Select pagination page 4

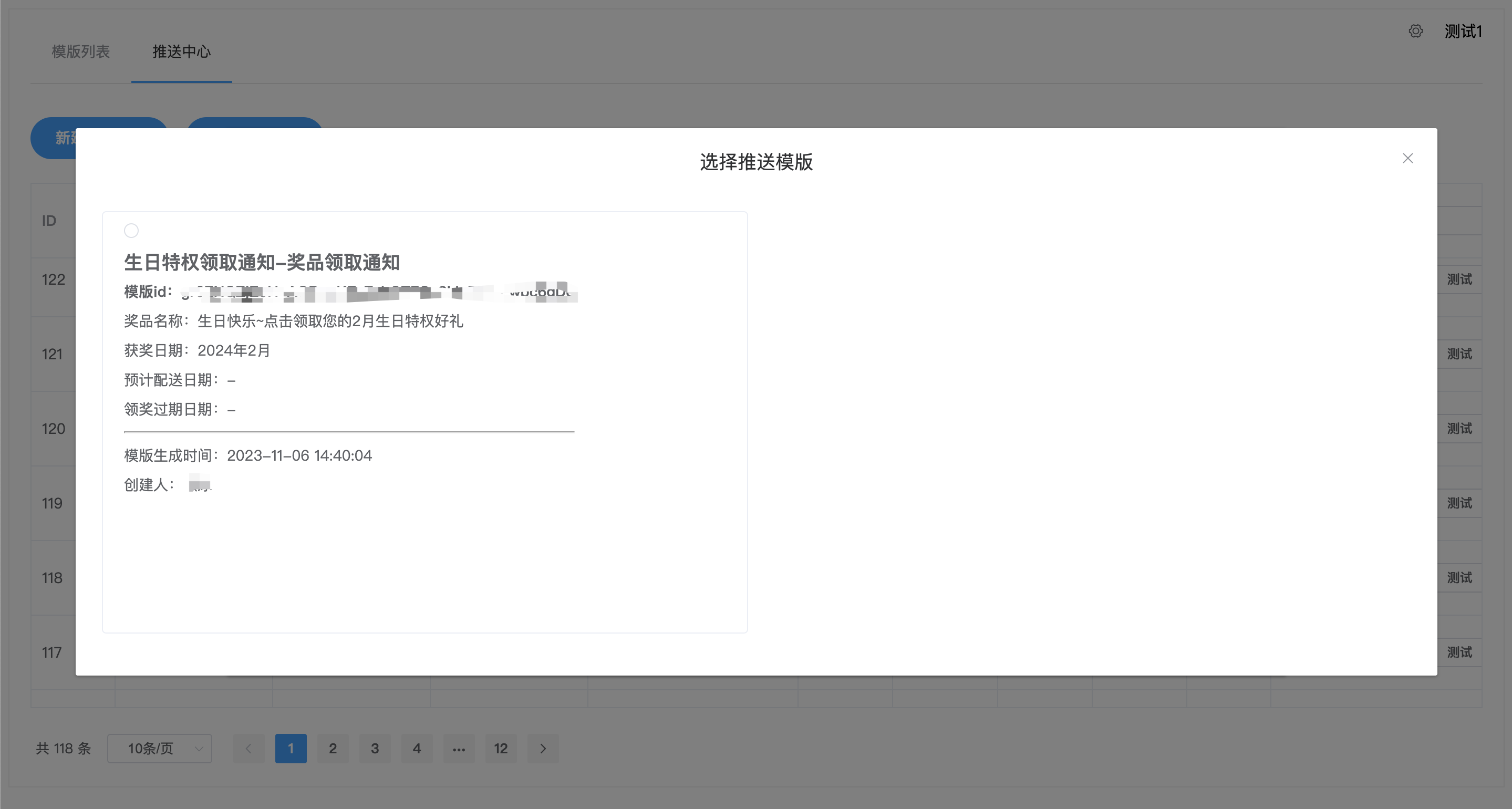(x=417, y=749)
